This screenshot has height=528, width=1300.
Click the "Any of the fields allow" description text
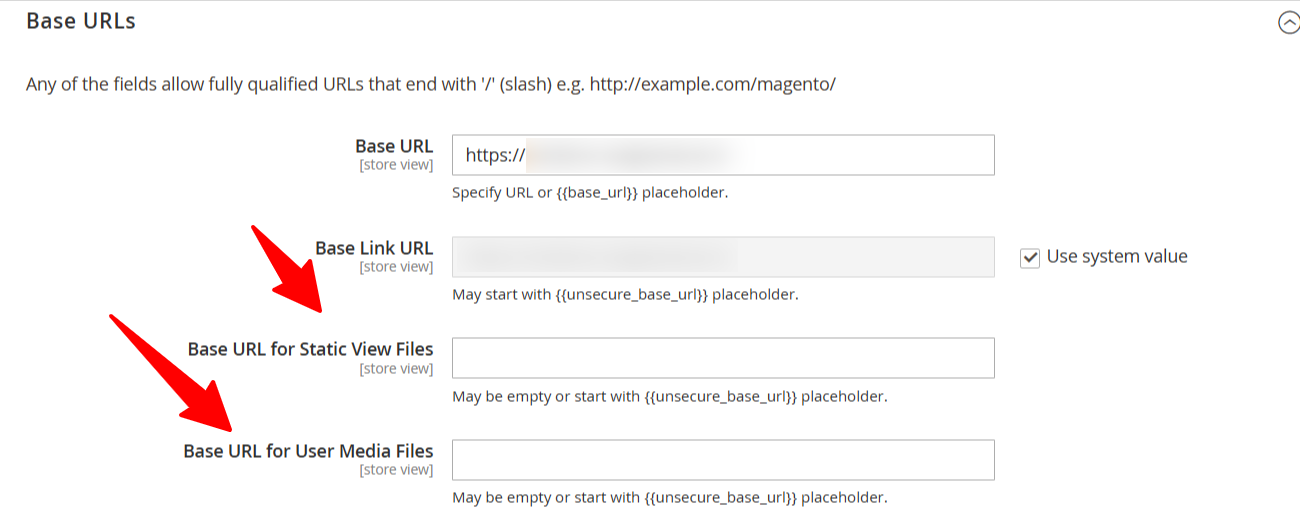430,84
